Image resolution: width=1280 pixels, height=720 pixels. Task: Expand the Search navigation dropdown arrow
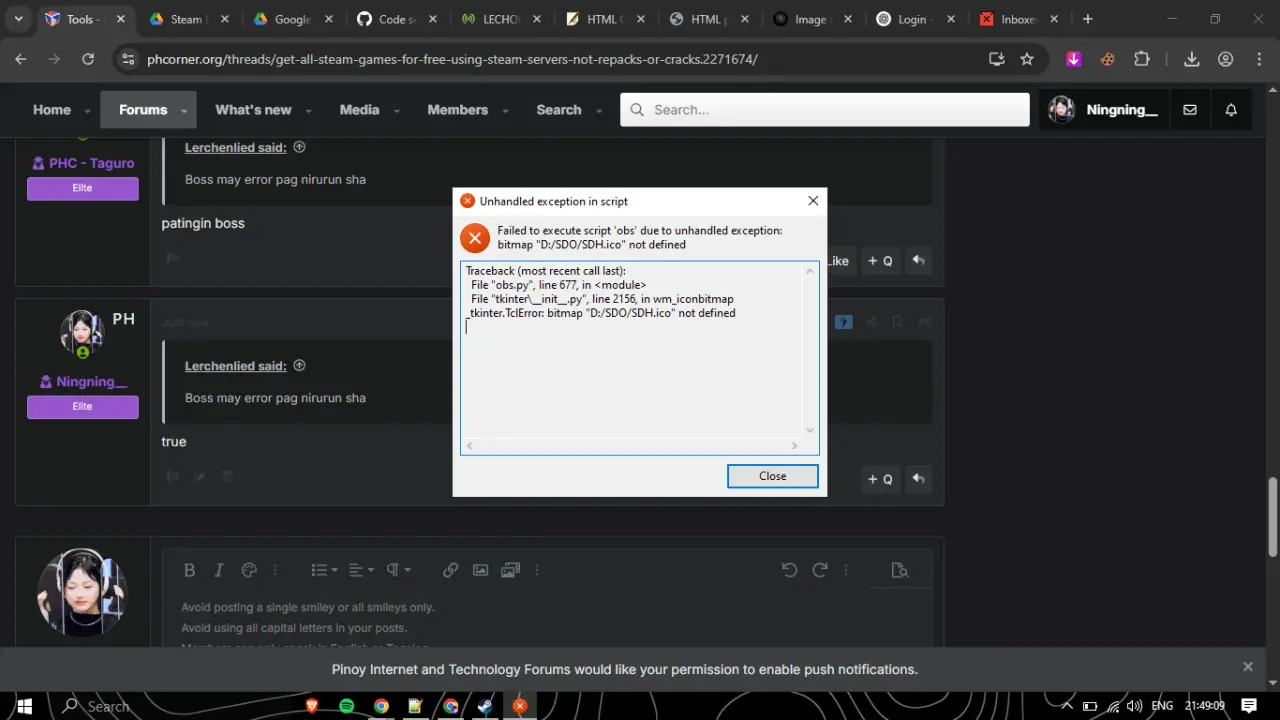[x=597, y=111]
